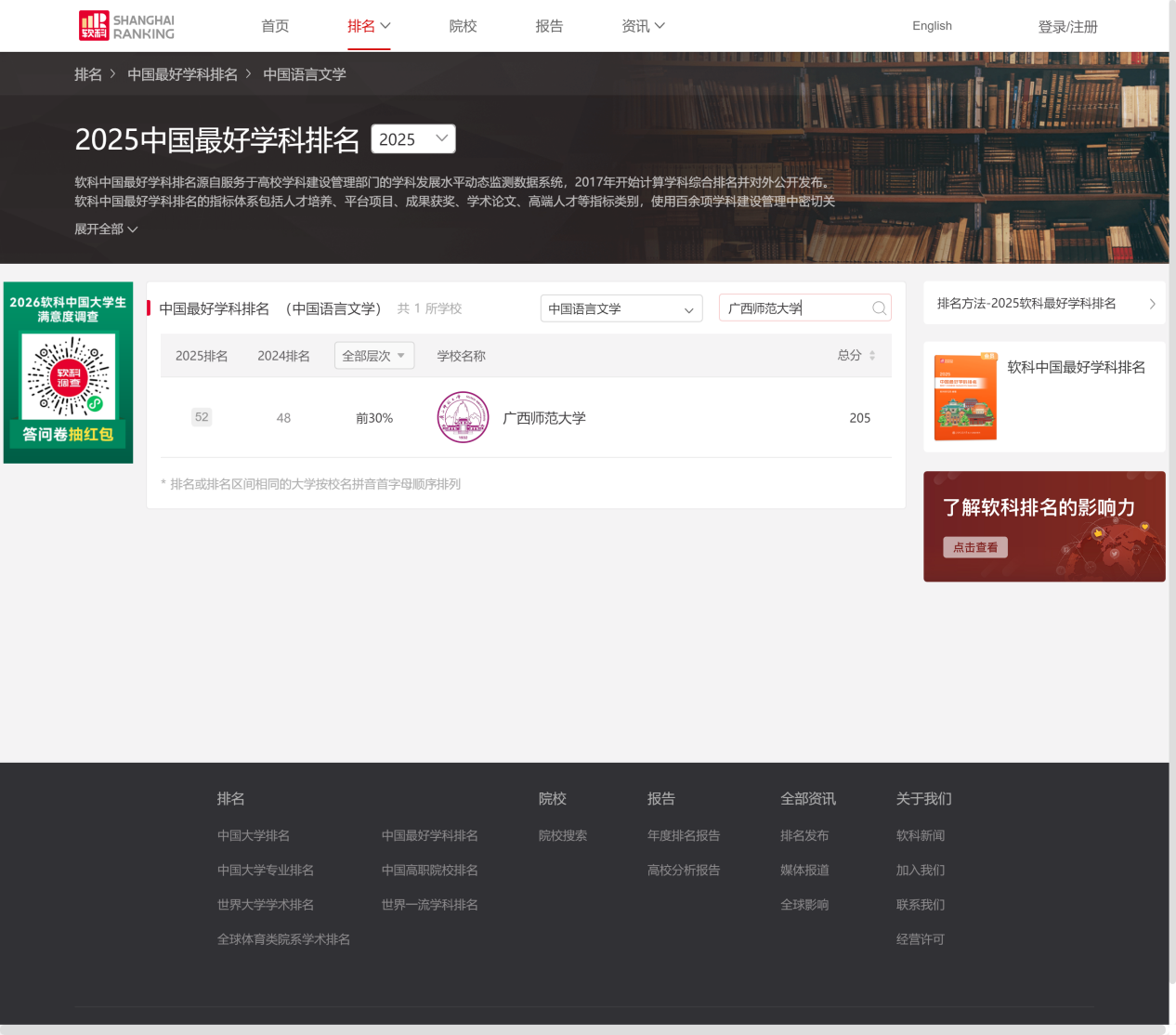Click the ShanghaiRanking logo
The width and height of the screenshot is (1176, 1035).
point(126,26)
